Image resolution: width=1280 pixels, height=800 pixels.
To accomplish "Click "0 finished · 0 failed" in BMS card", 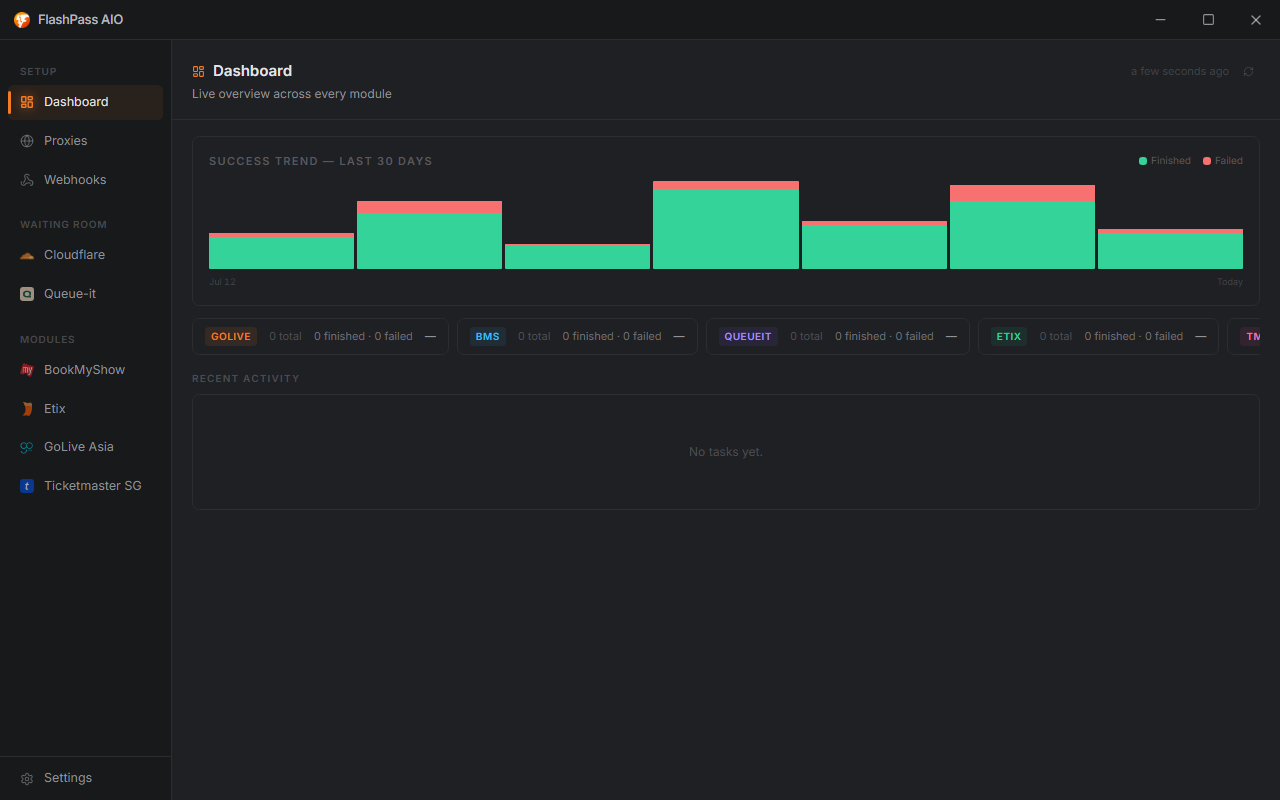I will 612,337.
